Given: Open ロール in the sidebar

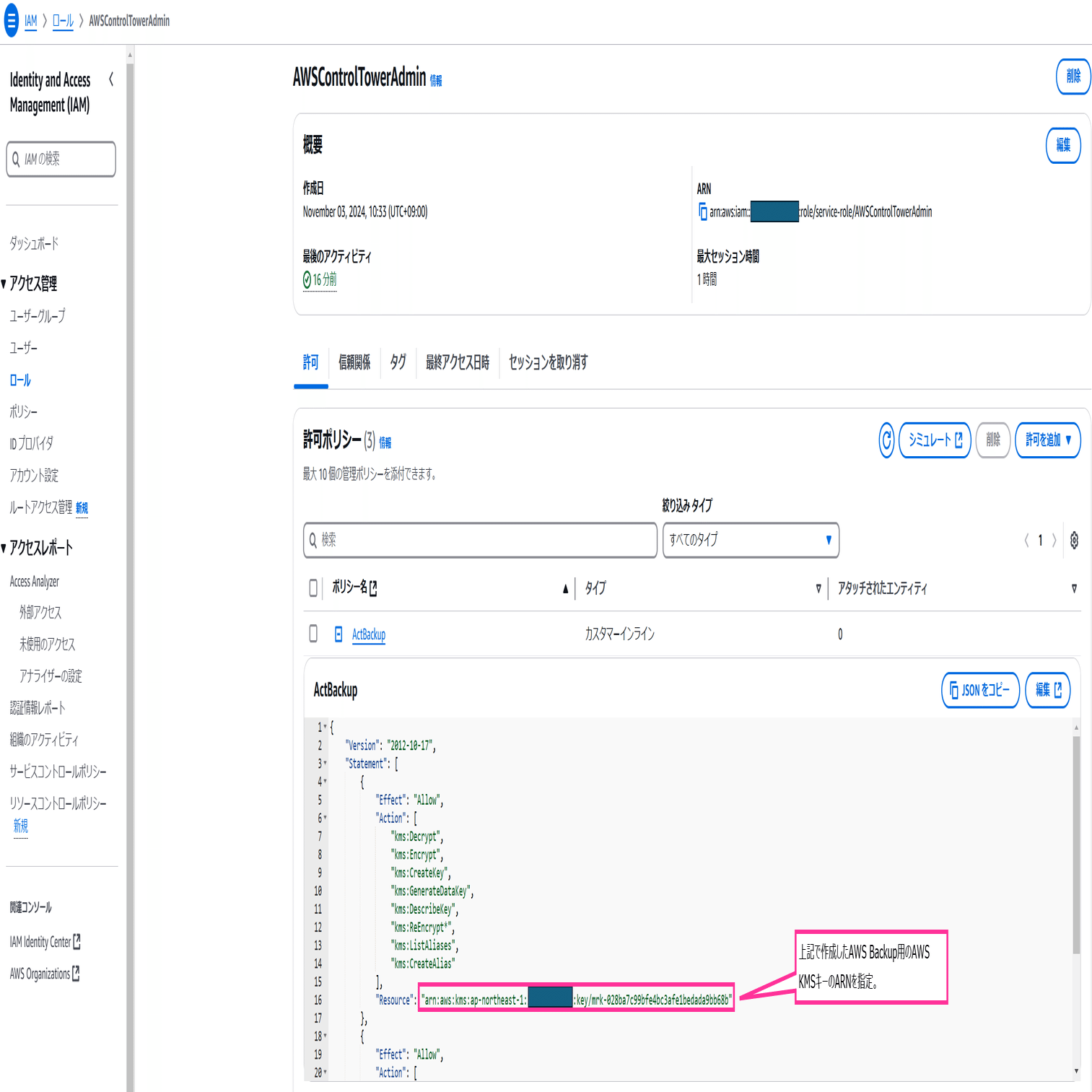Looking at the screenshot, I should tap(20, 380).
